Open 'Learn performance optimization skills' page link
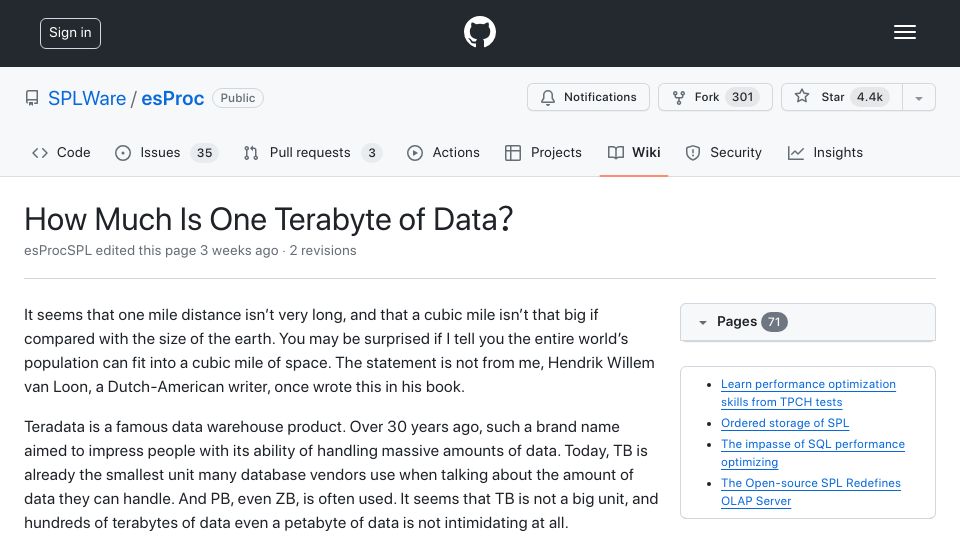Screen dimensions: 960x540 tap(808, 393)
